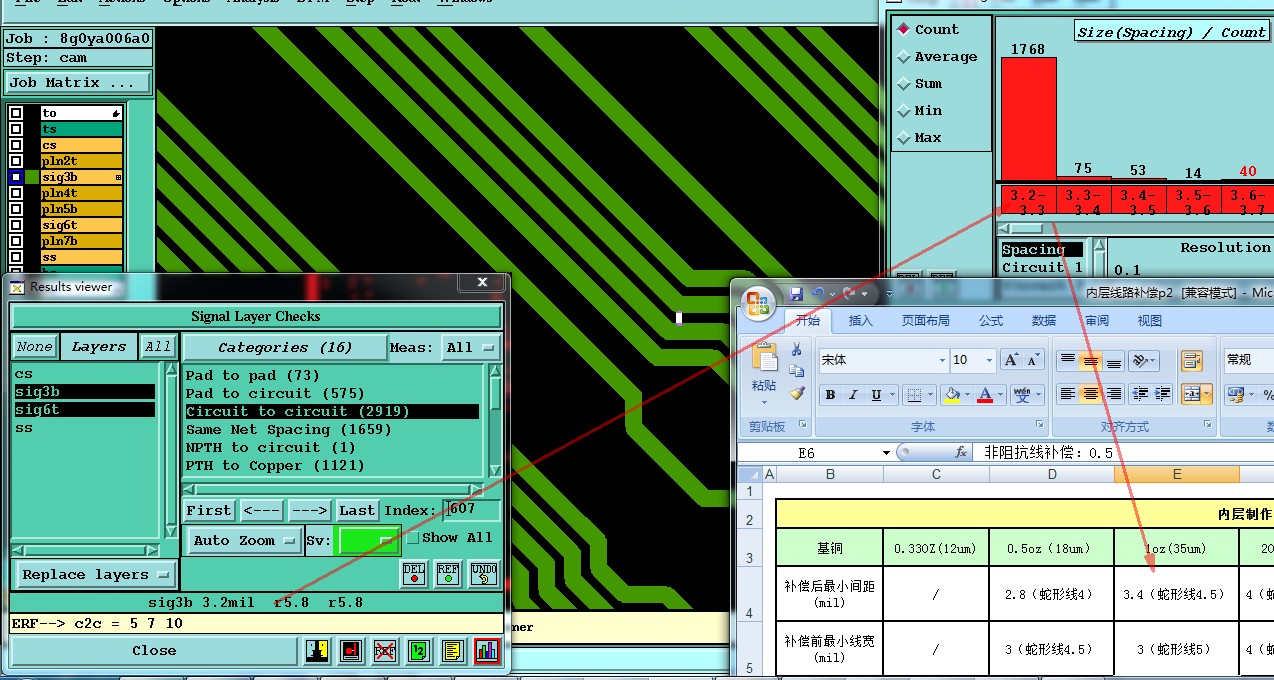Screen dimensions: 1274x680
Task: Select the Average radio button
Action: 904,57
